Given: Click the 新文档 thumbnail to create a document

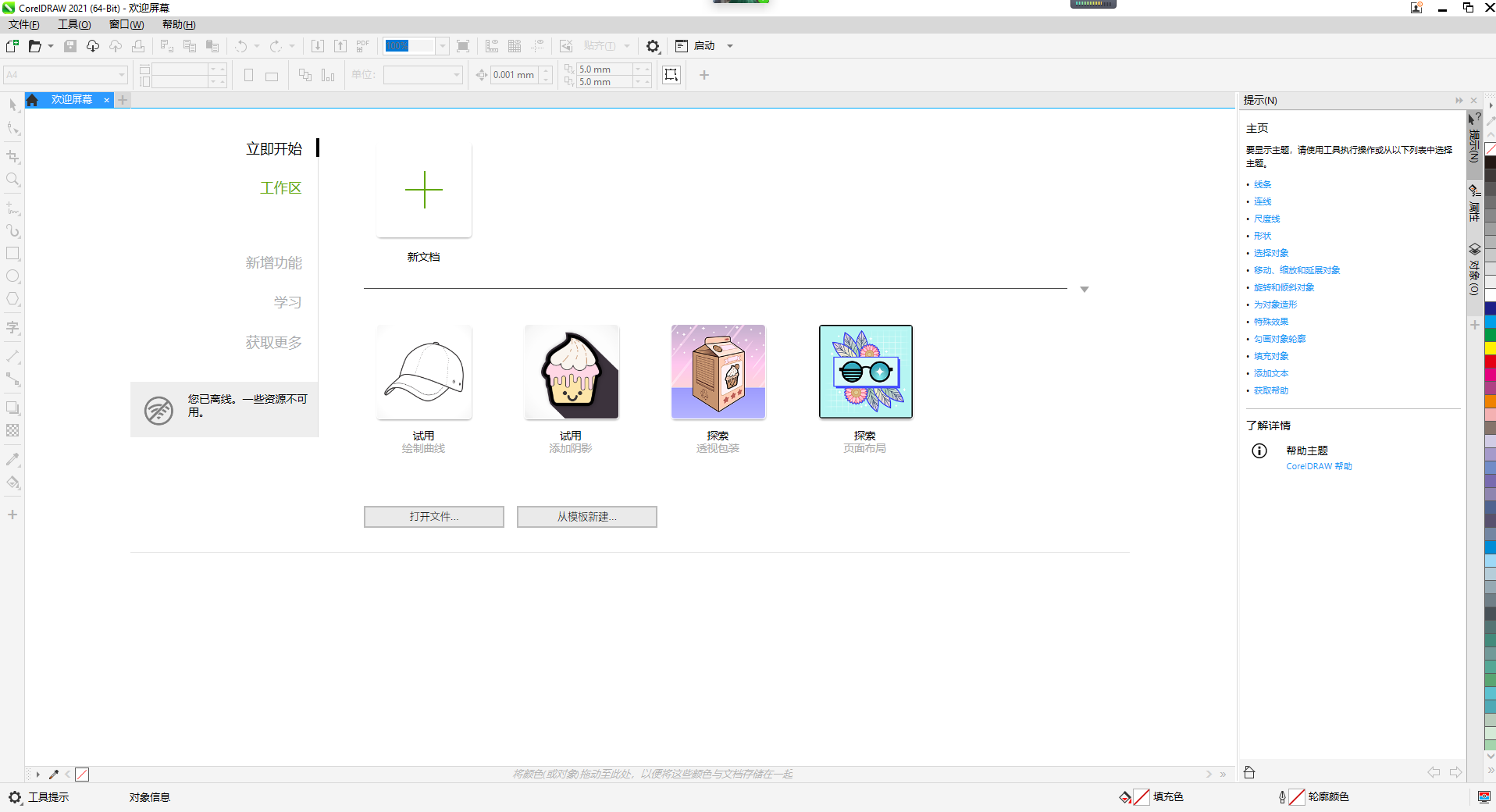Looking at the screenshot, I should (x=423, y=190).
